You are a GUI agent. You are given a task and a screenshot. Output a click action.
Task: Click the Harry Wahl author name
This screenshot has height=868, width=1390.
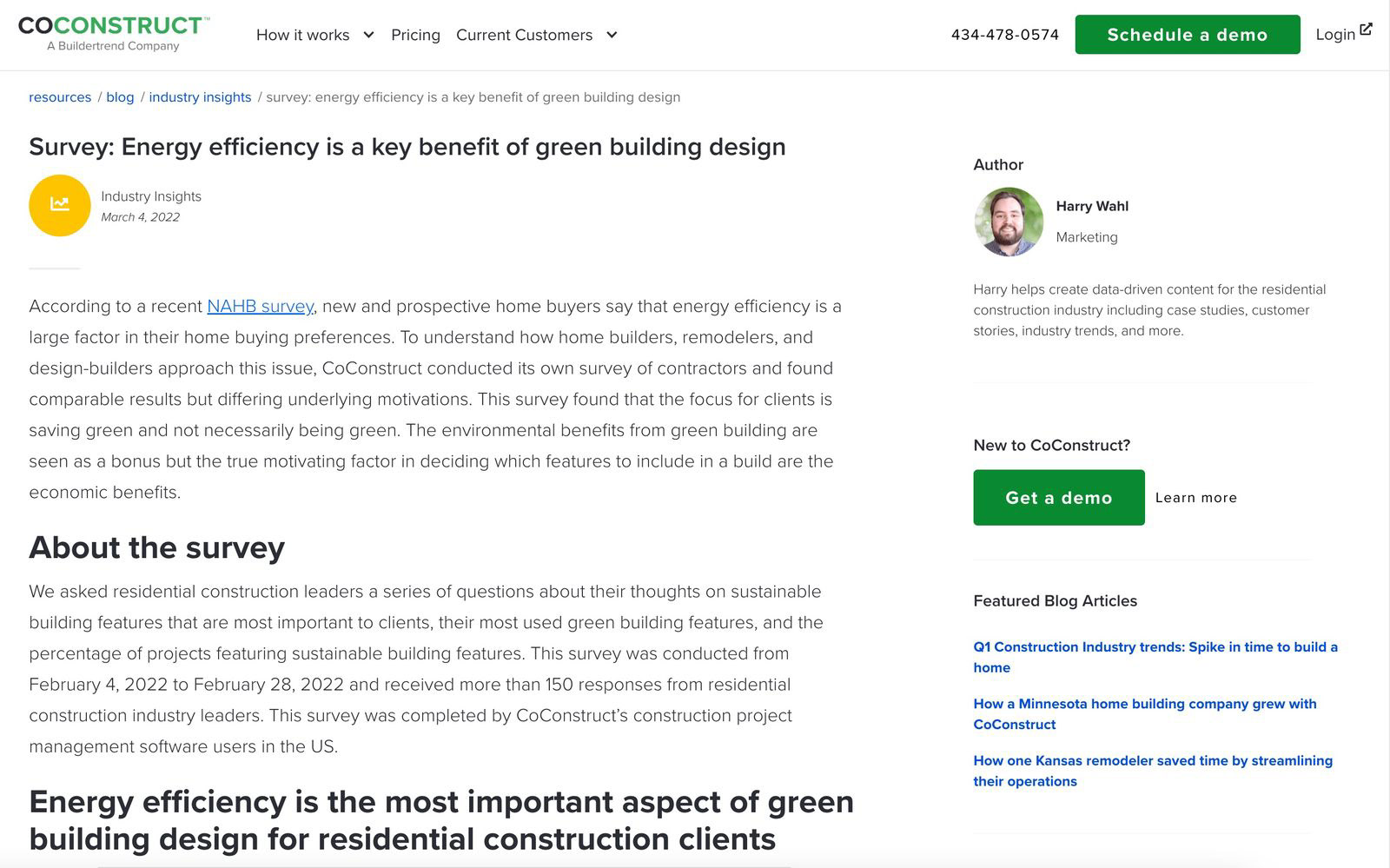1092,206
